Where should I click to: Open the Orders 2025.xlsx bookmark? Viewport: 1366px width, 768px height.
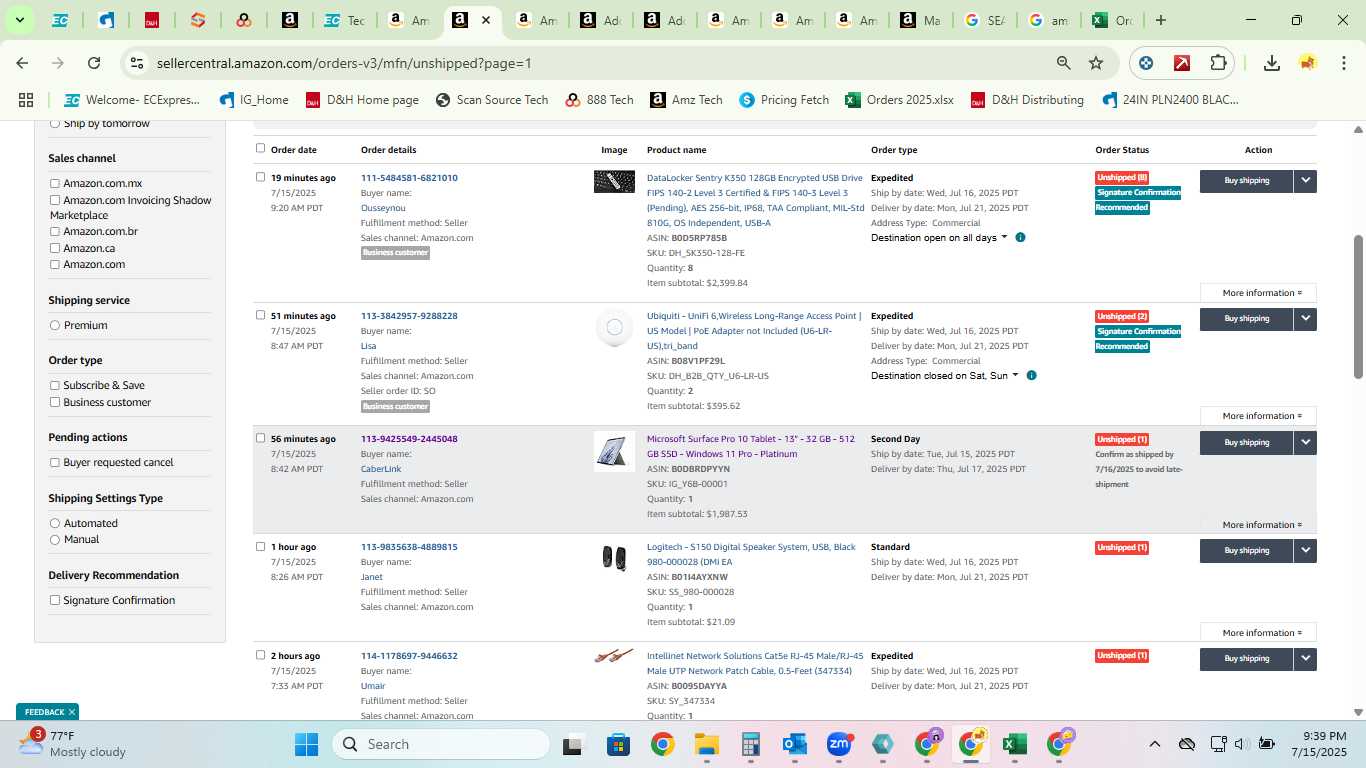899,100
